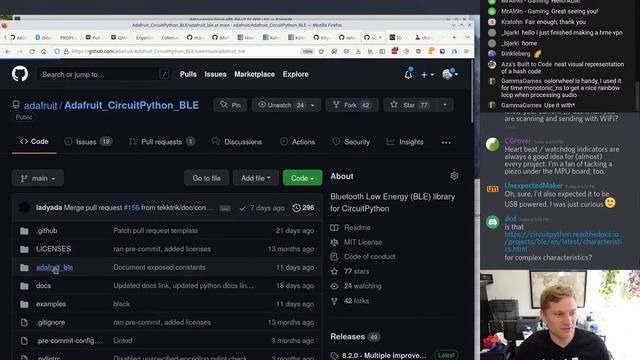Open the Patch pull request template commit
Image resolution: width=640 pixels, height=360 pixels.
(x=155, y=231)
